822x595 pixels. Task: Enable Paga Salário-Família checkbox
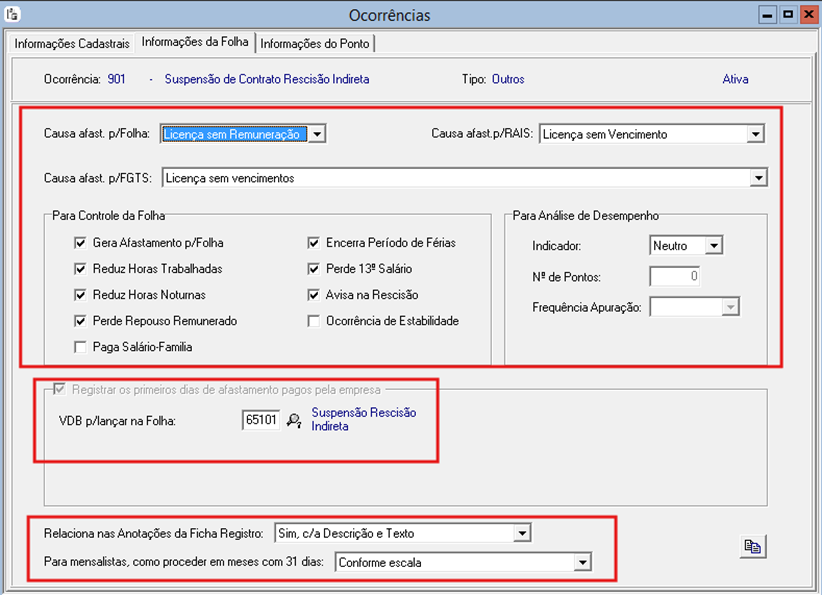81,347
